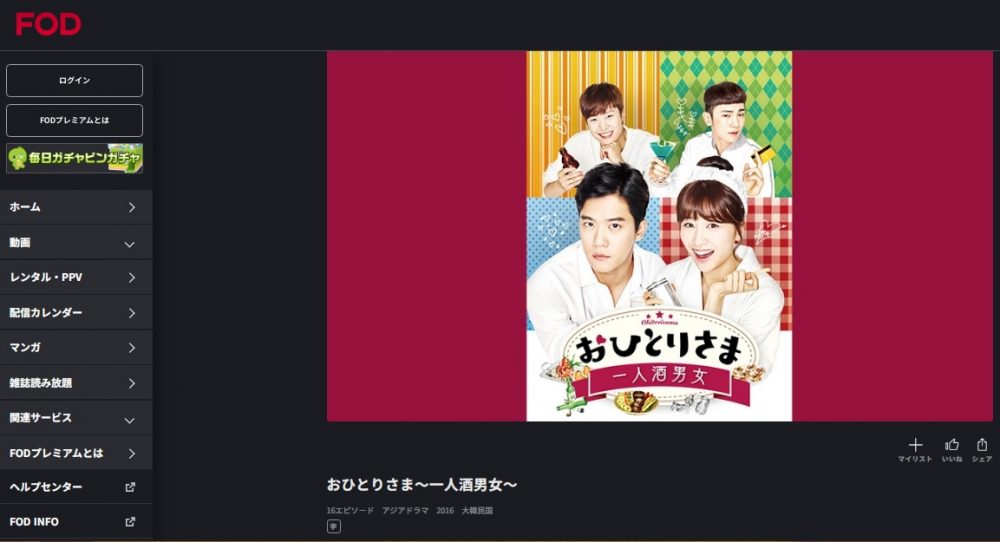Expand the 関連サービス section chevron
Viewport: 1000px width, 542px height.
129,420
